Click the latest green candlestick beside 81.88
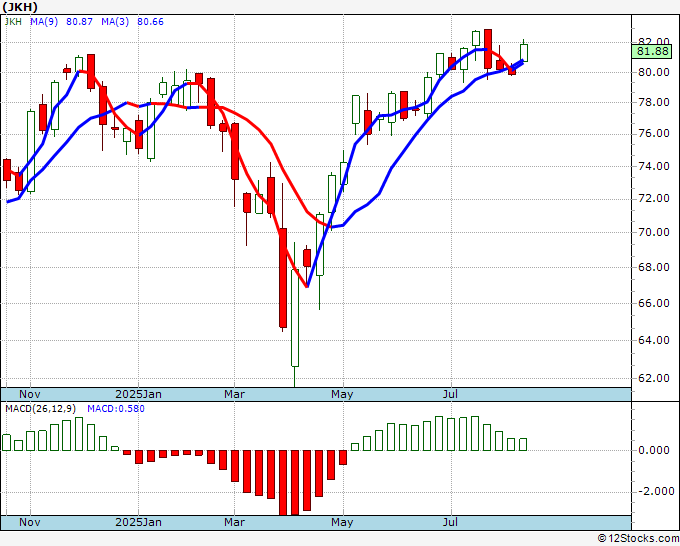Image resolution: width=680 pixels, height=546 pixels. [524, 53]
